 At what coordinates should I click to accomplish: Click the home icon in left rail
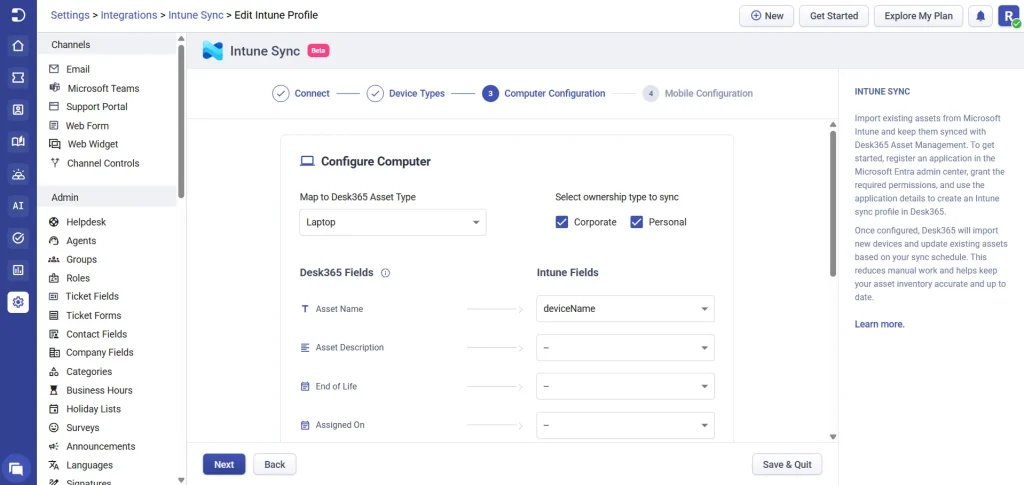tap(18, 46)
